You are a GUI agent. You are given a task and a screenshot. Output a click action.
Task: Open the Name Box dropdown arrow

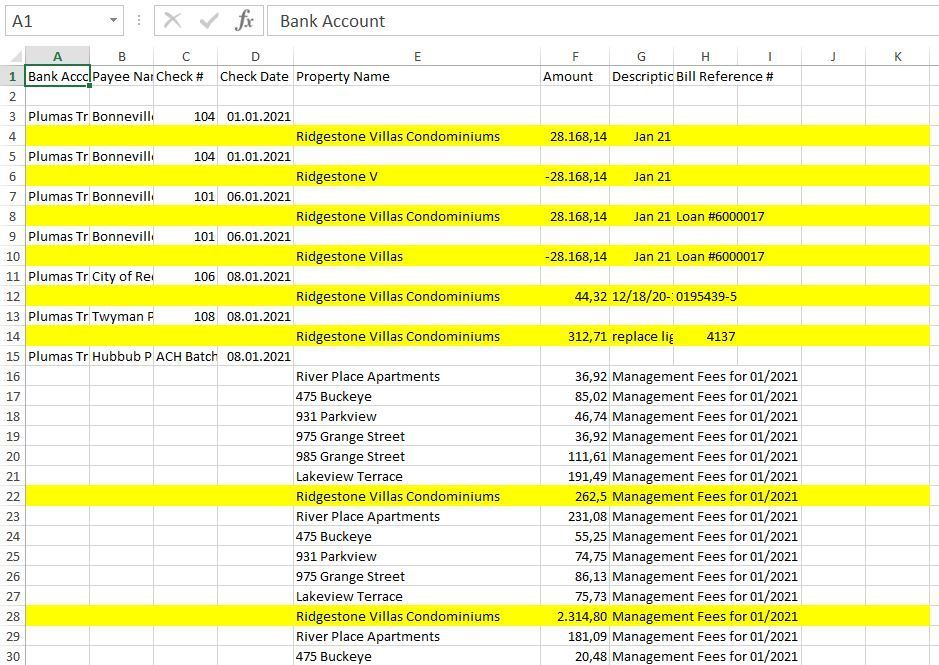113,21
